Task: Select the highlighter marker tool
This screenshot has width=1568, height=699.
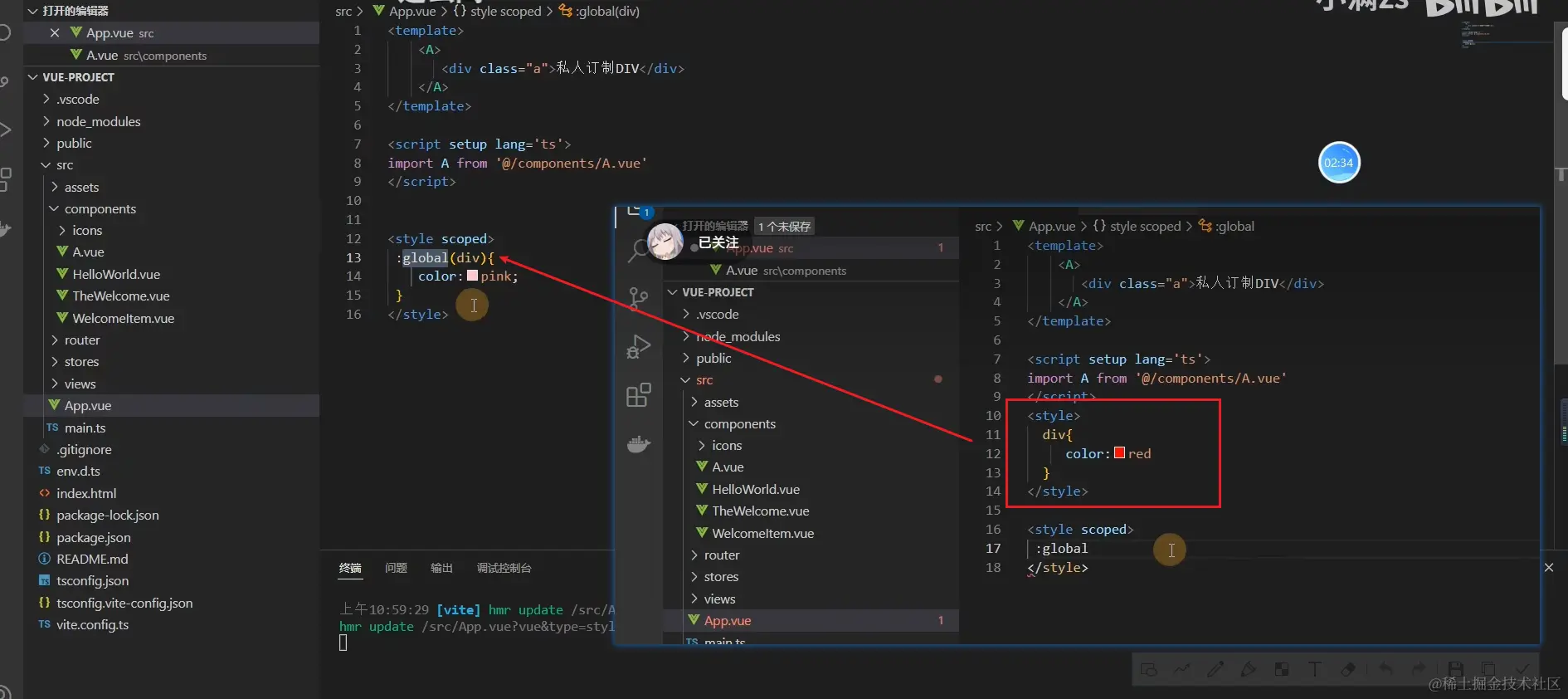Action: click(1249, 669)
